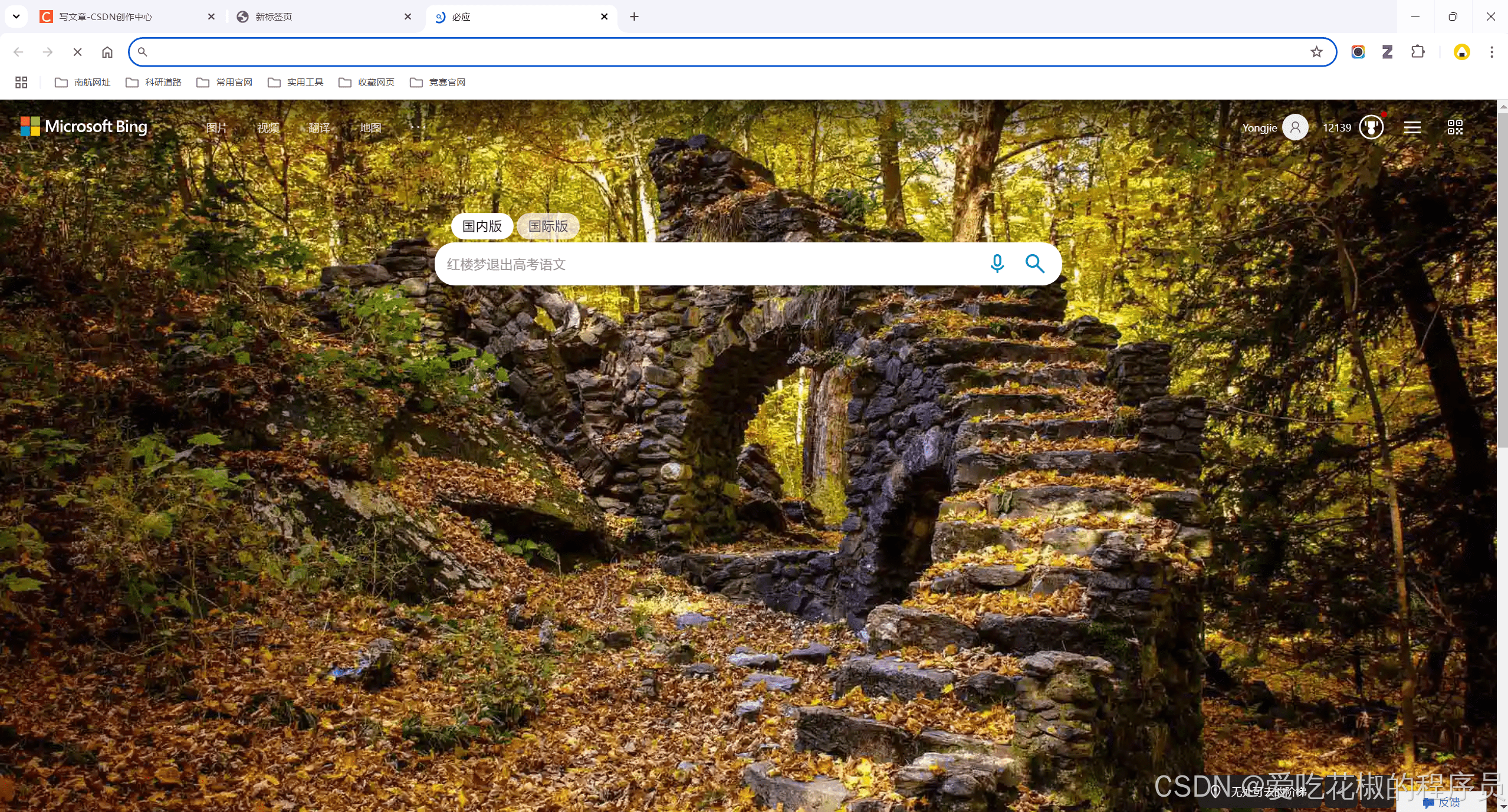Image resolution: width=1508 pixels, height=812 pixels.
Task: Open the 图片 link in Bing header
Action: [x=216, y=127]
